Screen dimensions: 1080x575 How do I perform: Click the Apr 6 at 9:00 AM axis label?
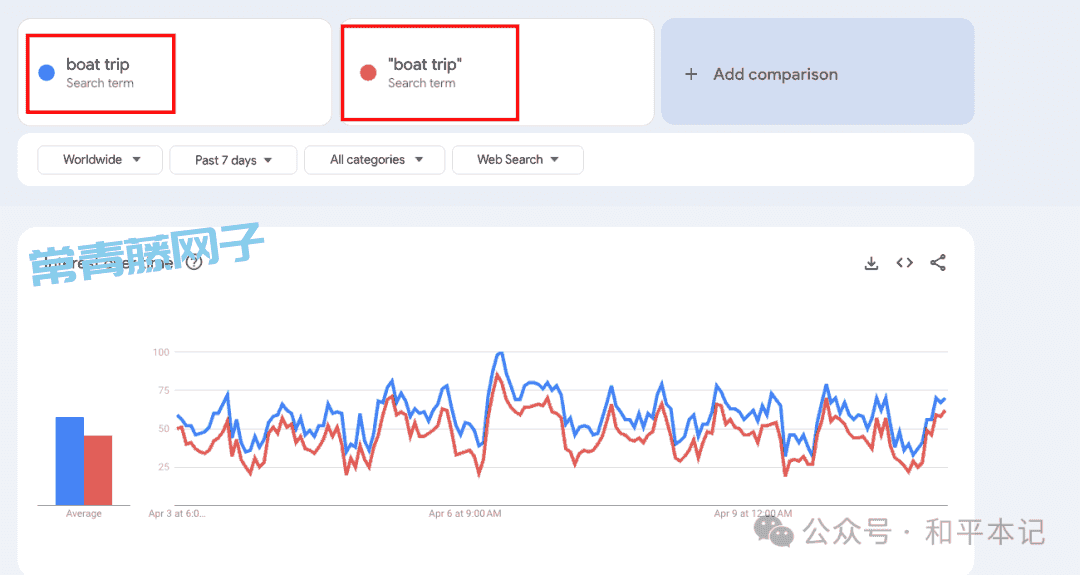click(x=465, y=514)
